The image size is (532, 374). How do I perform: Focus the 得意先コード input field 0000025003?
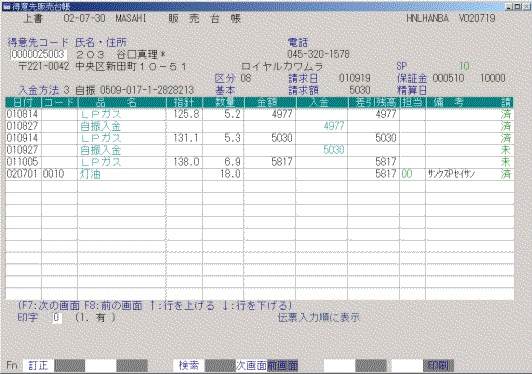tap(38, 54)
